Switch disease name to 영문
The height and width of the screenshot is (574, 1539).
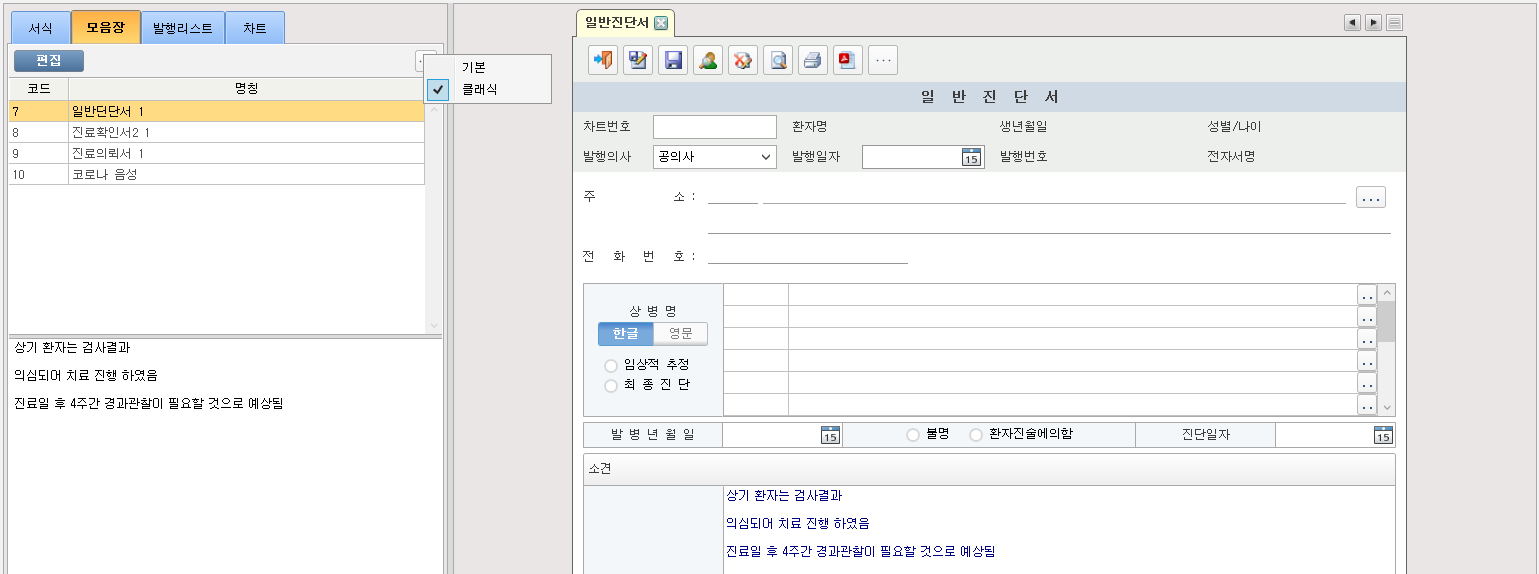[x=680, y=334]
